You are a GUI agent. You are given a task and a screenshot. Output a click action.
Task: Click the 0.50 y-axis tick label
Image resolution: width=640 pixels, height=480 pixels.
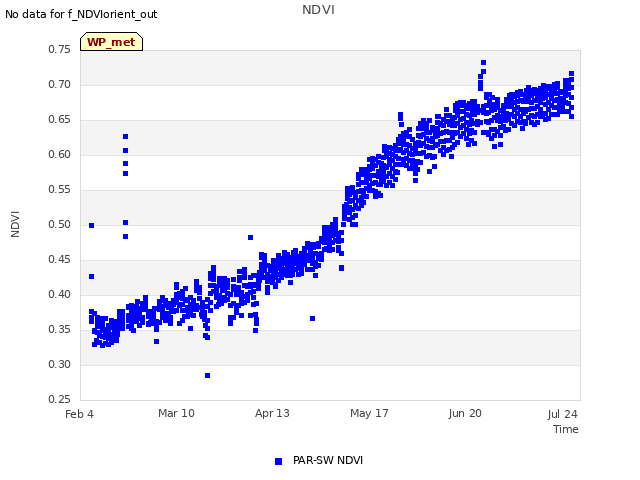pyautogui.click(x=59, y=224)
